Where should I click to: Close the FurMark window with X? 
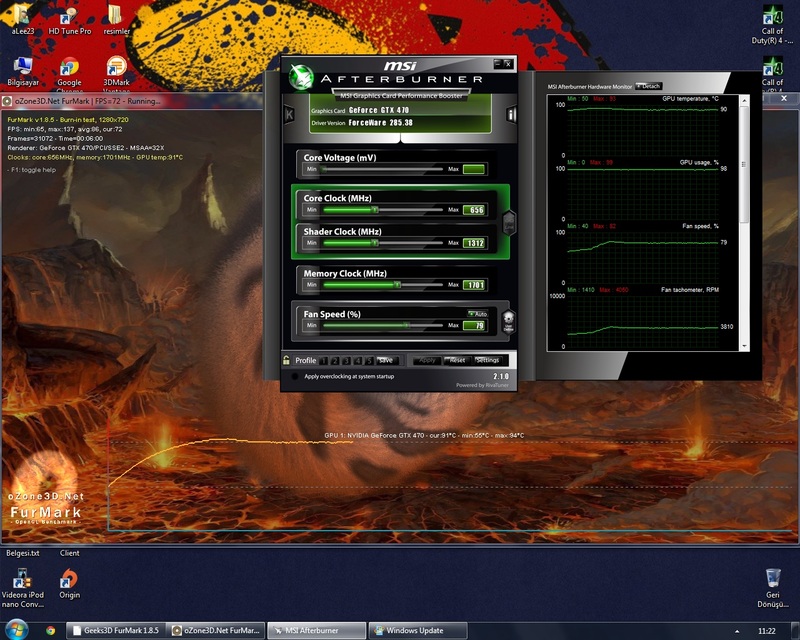point(784,98)
